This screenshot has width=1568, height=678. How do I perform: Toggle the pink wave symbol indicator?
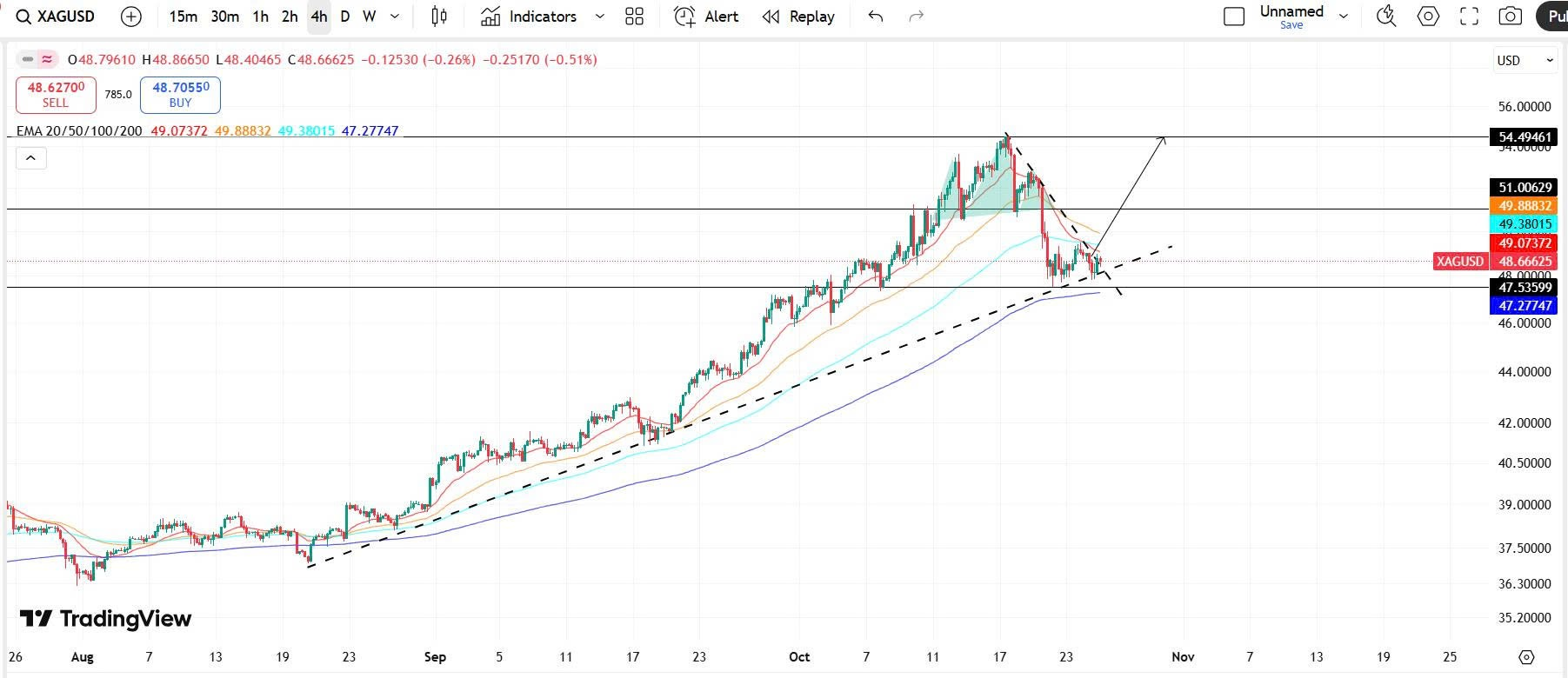(47, 60)
